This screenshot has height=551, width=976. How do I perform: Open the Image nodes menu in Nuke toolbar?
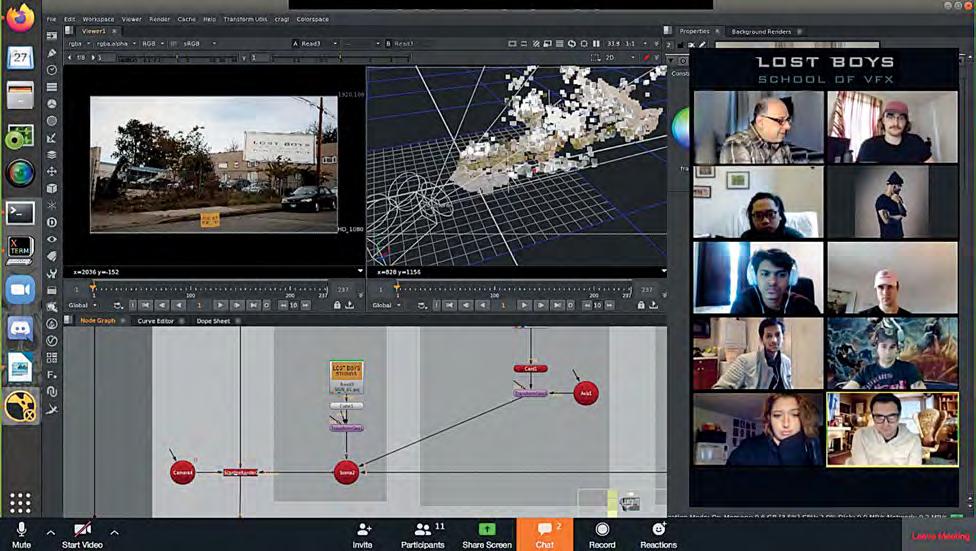click(x=52, y=36)
